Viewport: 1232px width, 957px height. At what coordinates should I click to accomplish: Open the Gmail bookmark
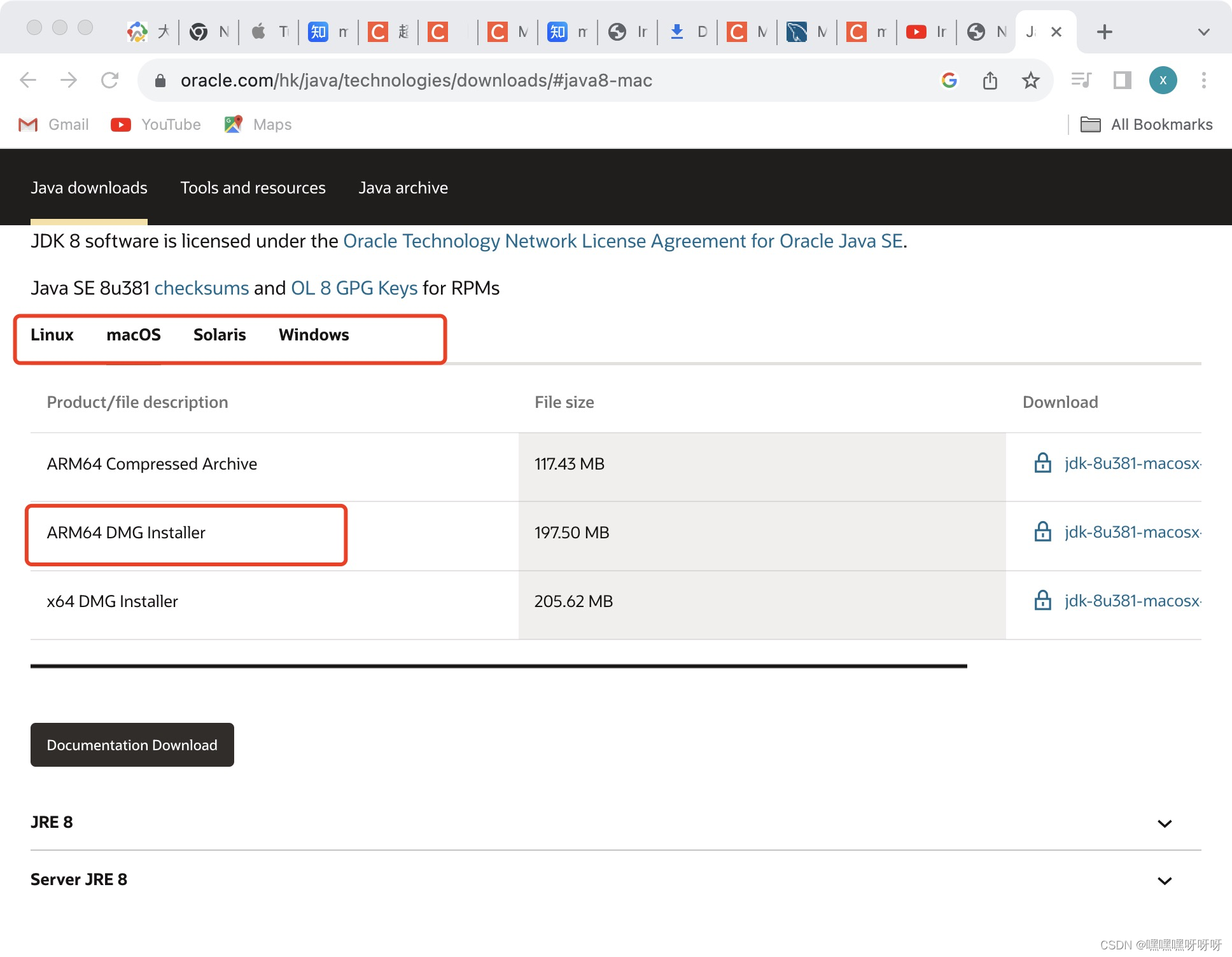click(53, 125)
